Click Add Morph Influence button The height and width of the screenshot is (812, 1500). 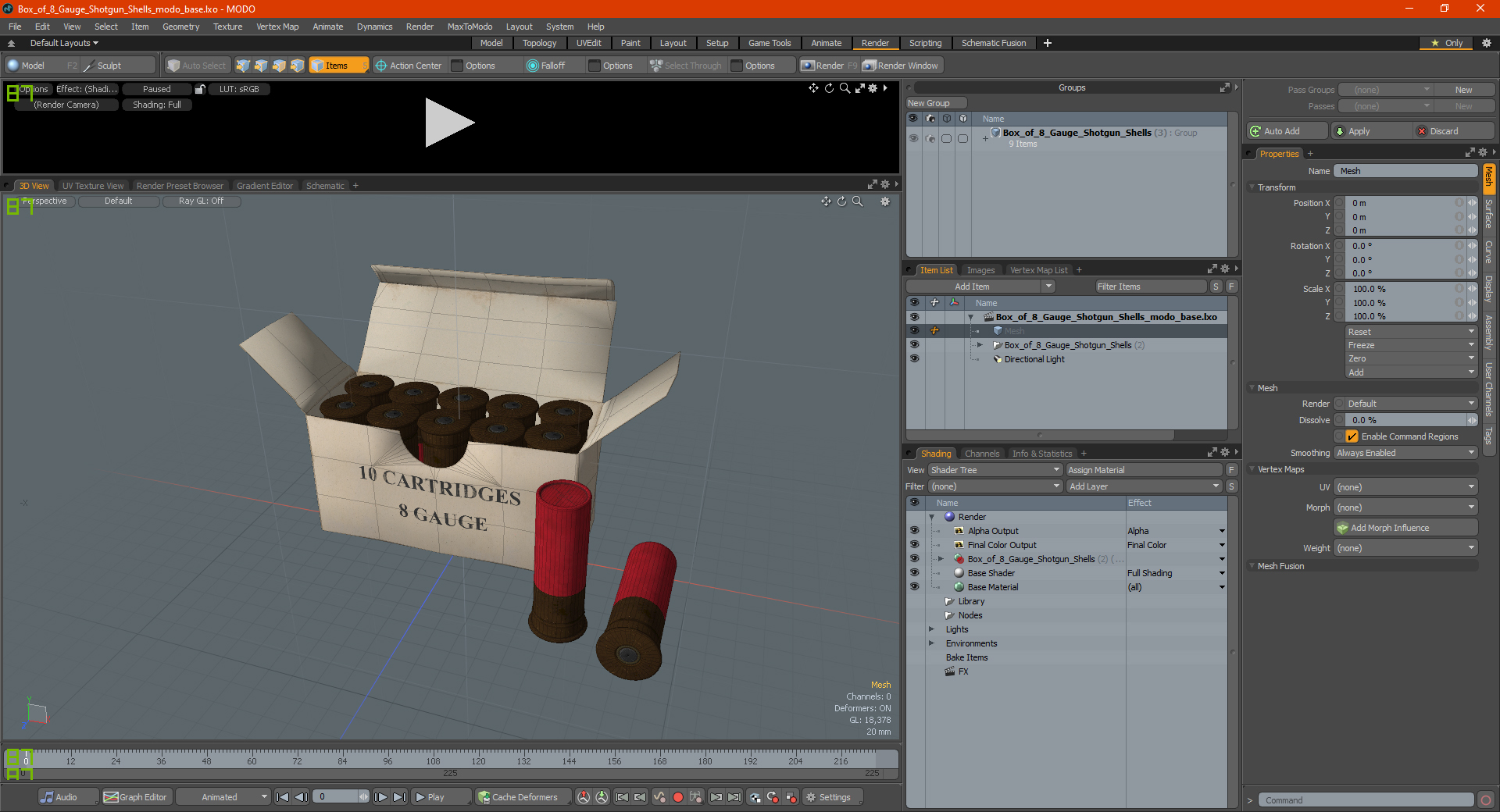(1405, 528)
